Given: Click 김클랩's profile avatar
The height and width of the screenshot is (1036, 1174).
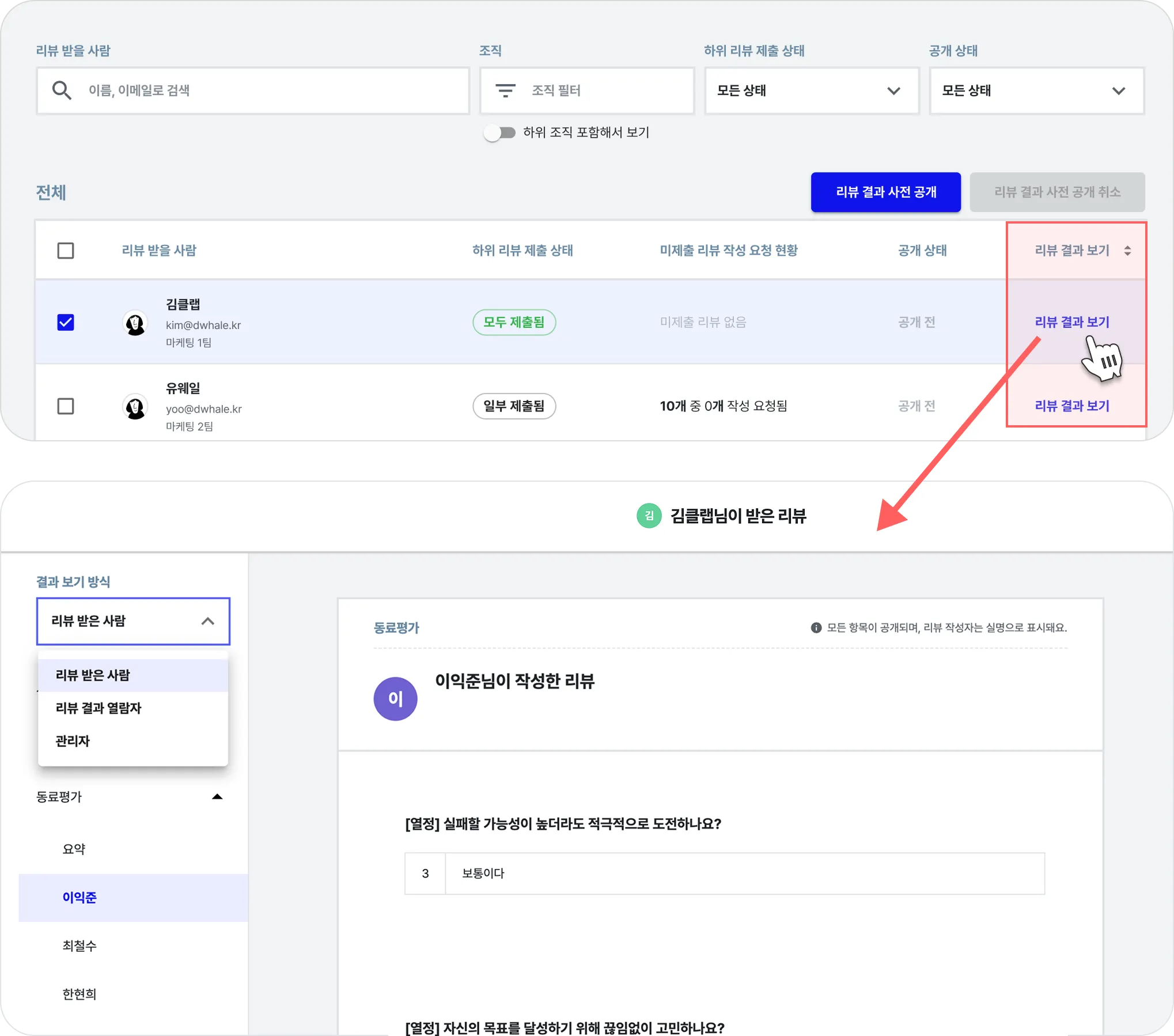Looking at the screenshot, I should click(x=135, y=323).
